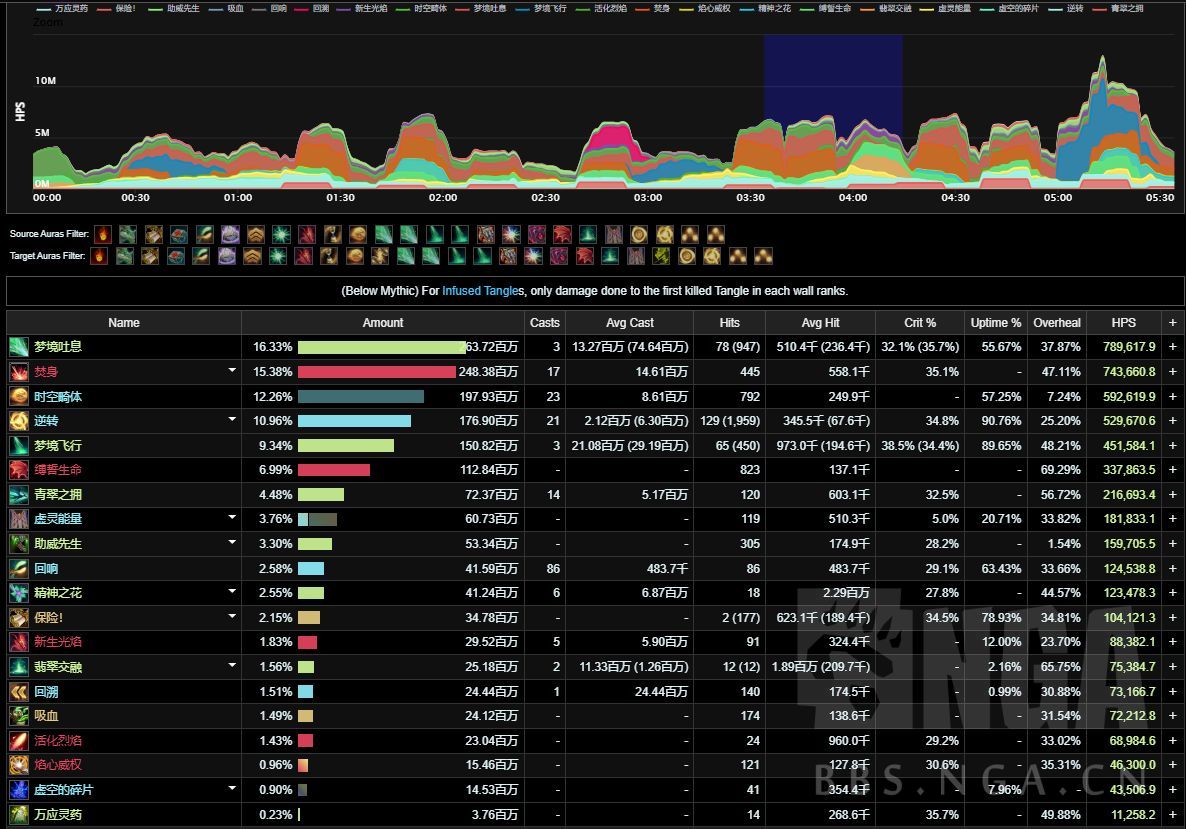
Task: Expand the 梦境吐息 row with plus button
Action: point(1172,347)
